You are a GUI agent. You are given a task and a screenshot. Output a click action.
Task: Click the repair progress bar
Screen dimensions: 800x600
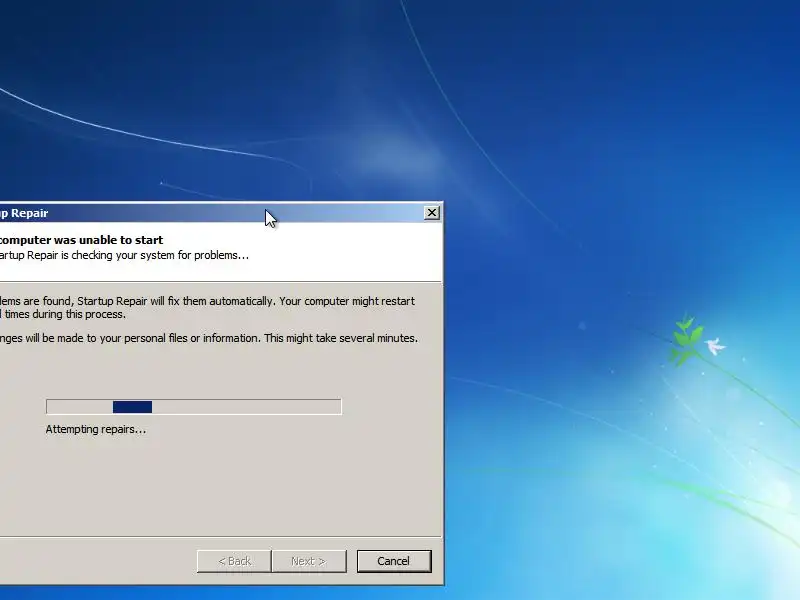tap(194, 407)
